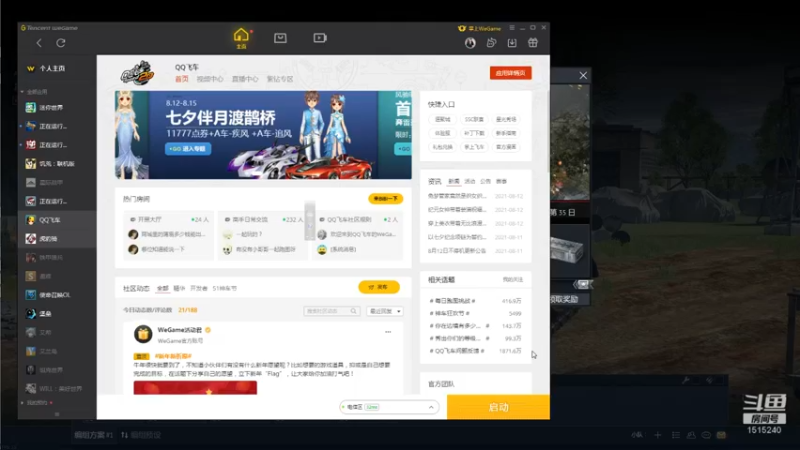Select the 51神车节 community filter tab
Viewport: 800px width, 450px height.
pos(224,288)
